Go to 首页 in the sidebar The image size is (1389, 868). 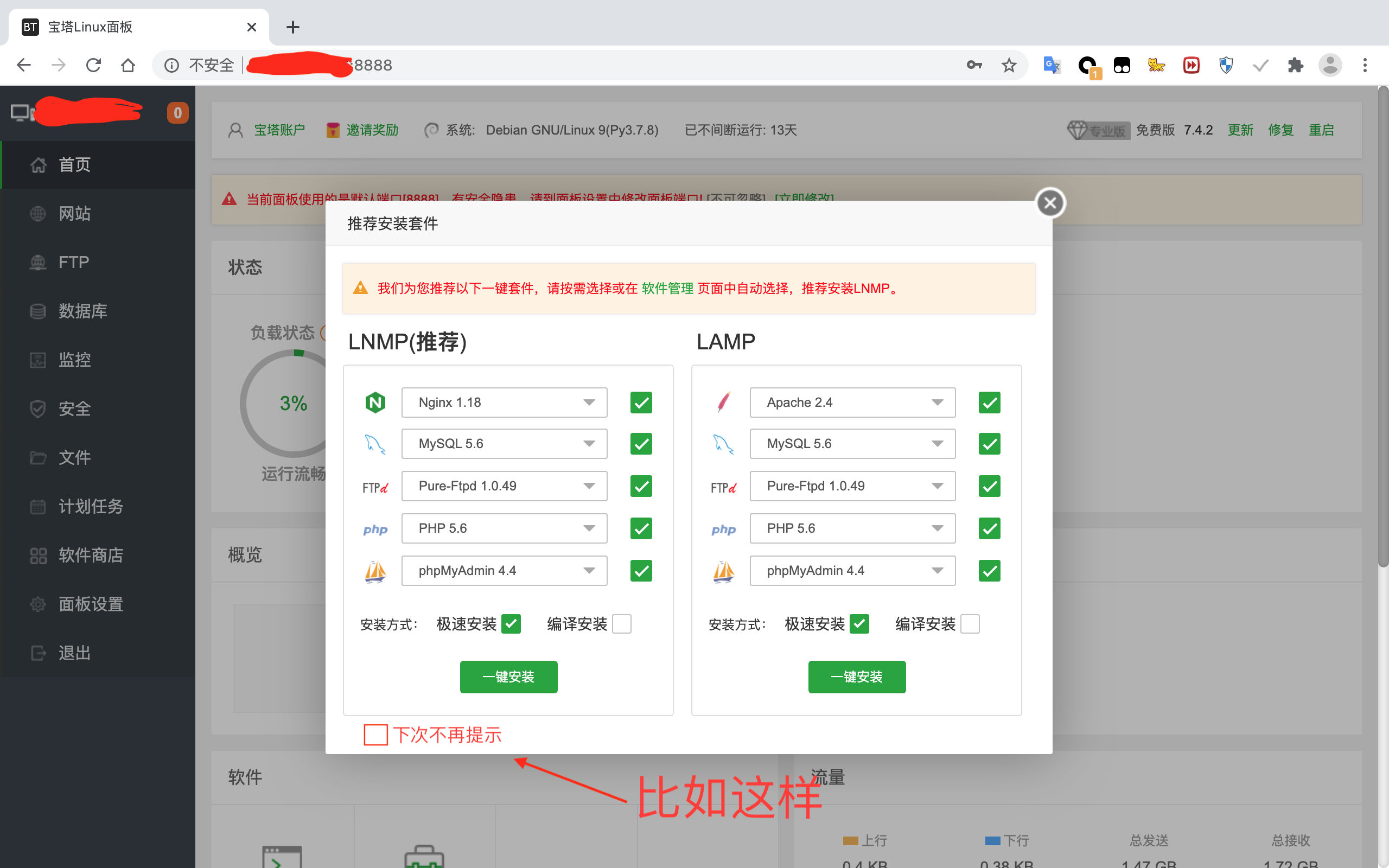click(x=98, y=165)
